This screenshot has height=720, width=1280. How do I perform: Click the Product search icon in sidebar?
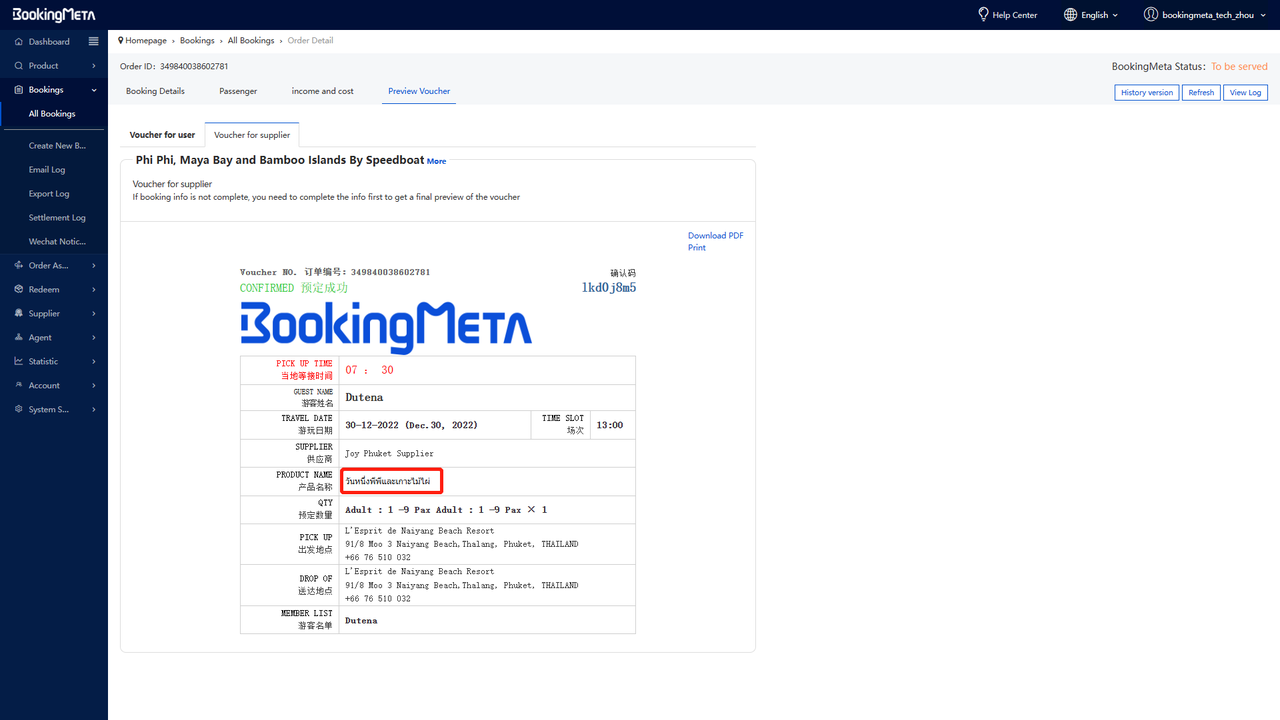[x=18, y=66]
